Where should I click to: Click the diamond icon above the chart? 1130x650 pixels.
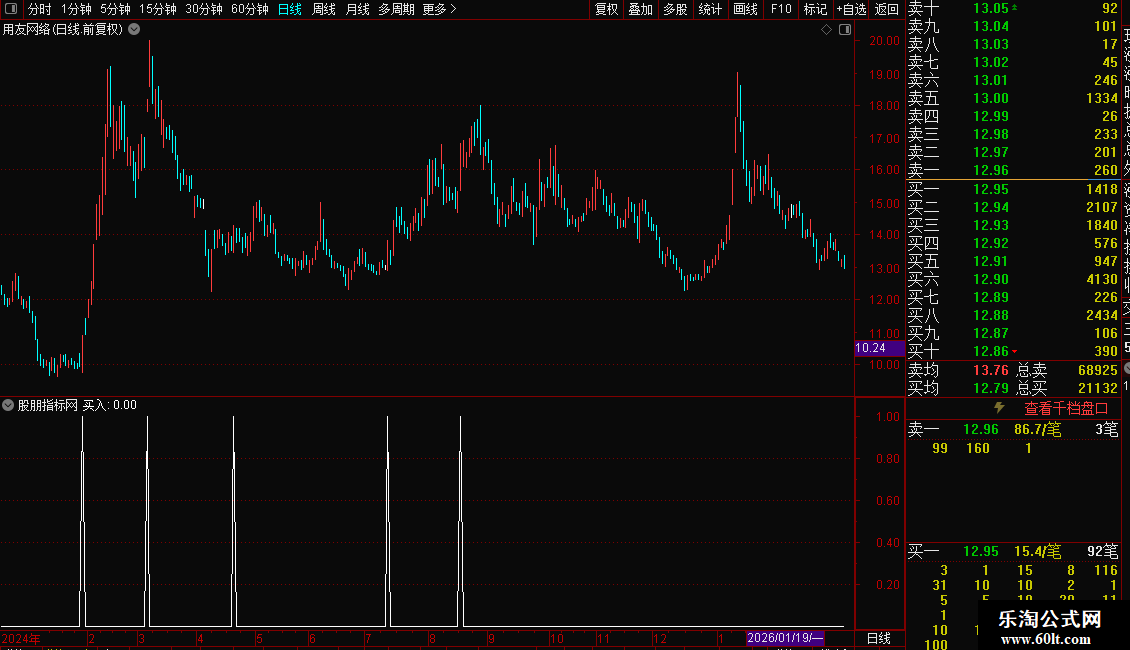click(x=827, y=30)
